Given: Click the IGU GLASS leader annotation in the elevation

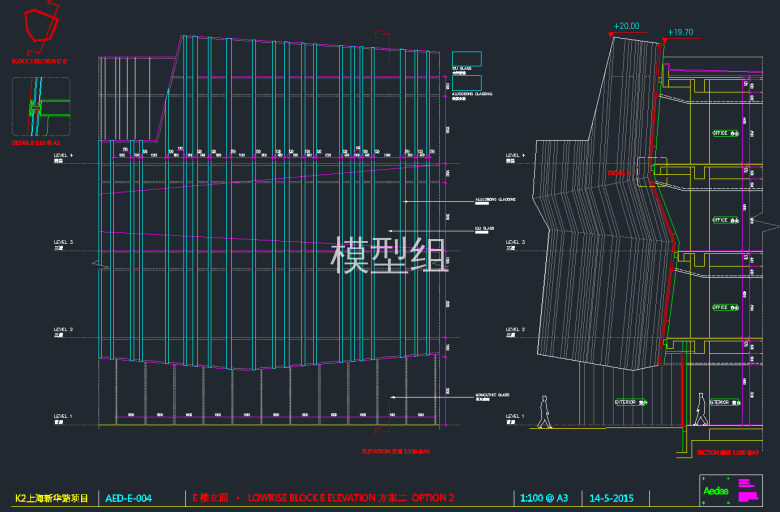Looking at the screenshot, I should [485, 229].
